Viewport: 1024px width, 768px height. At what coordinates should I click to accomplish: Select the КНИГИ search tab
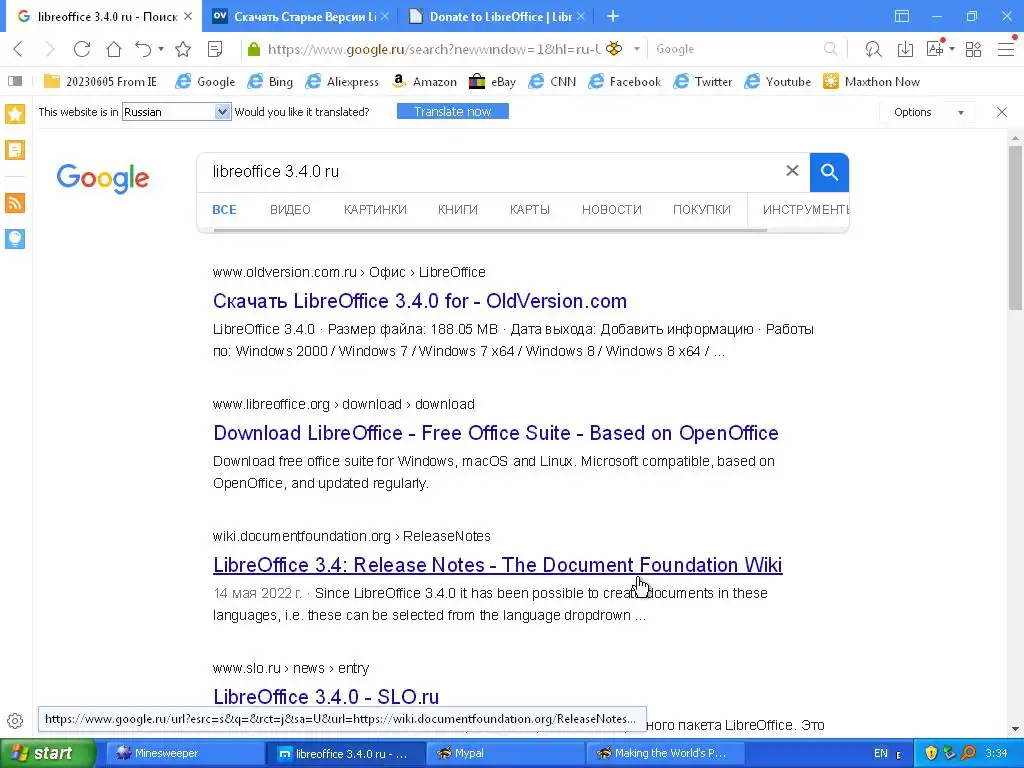(x=458, y=210)
